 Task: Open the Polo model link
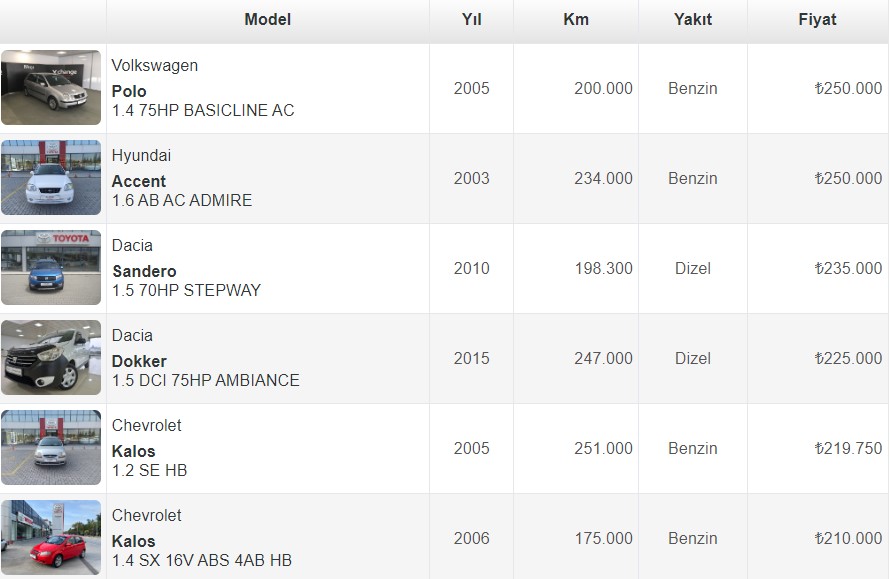[129, 91]
